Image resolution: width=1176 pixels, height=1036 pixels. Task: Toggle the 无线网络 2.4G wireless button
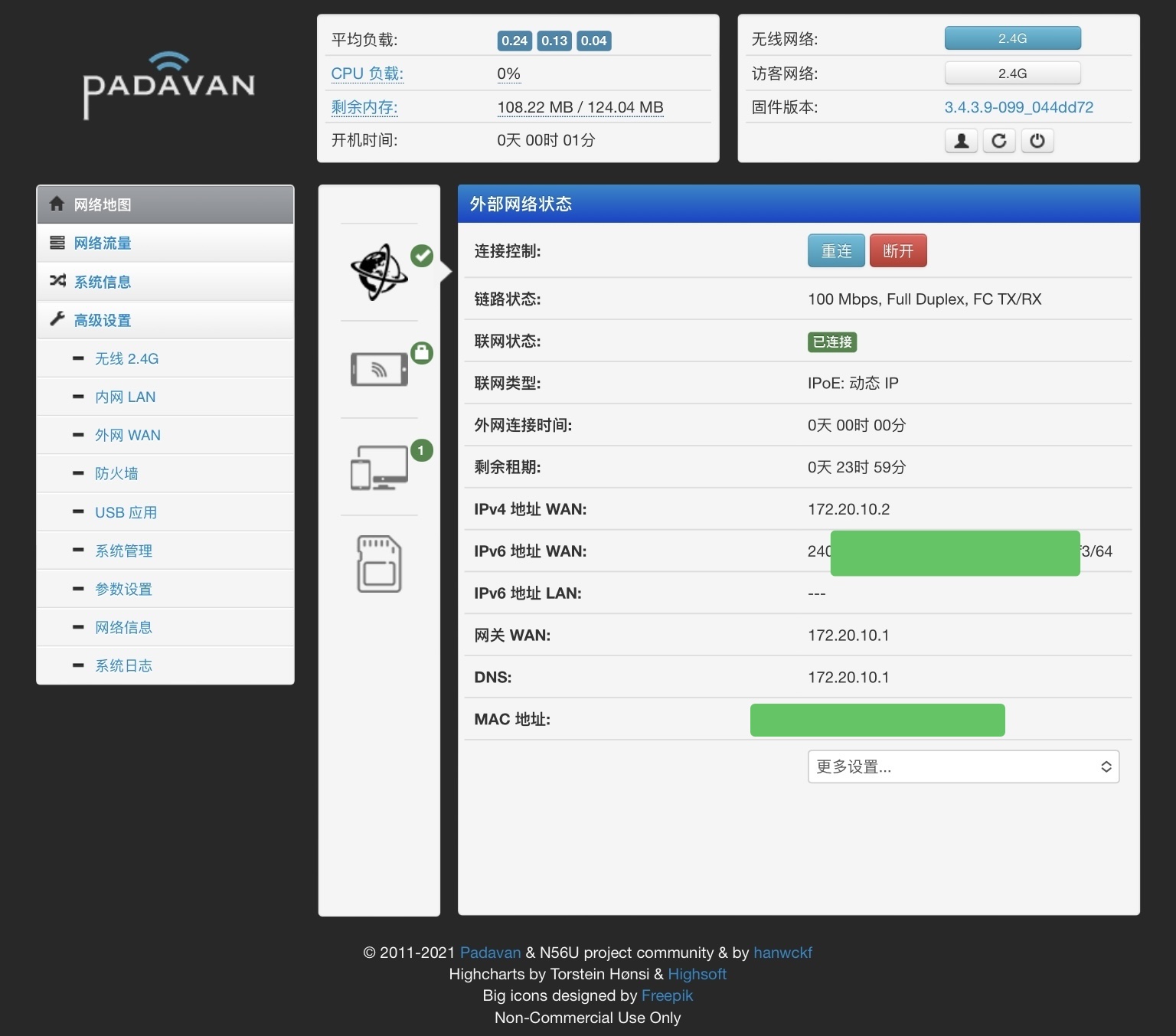(x=1012, y=38)
